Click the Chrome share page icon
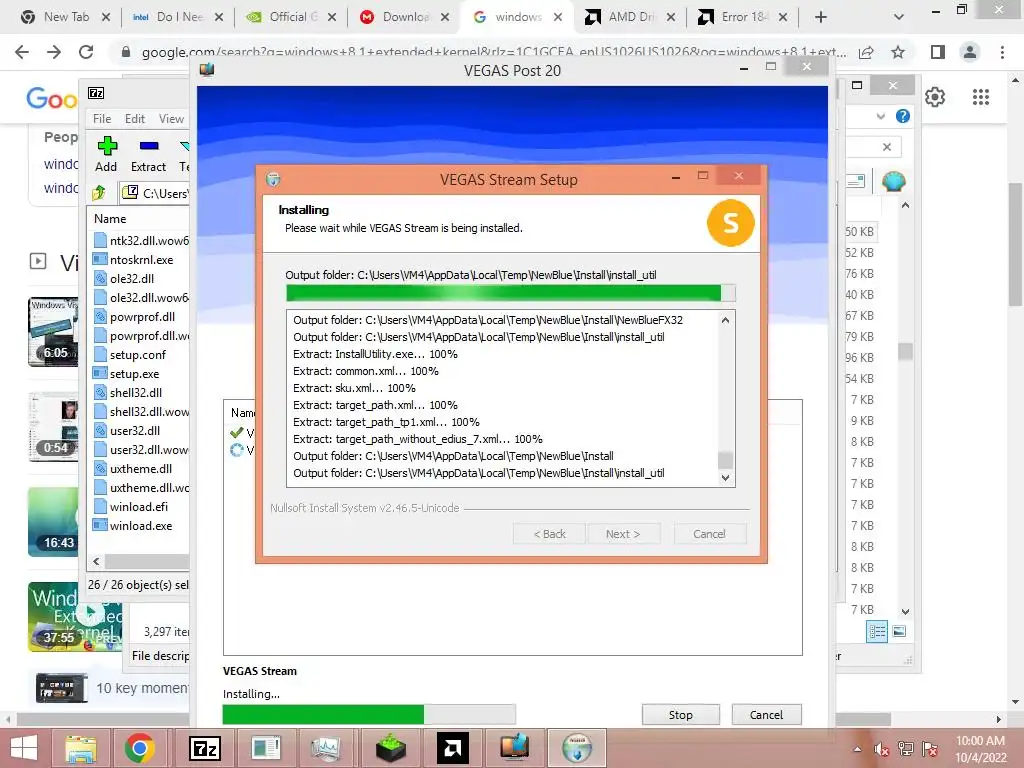 point(866,52)
